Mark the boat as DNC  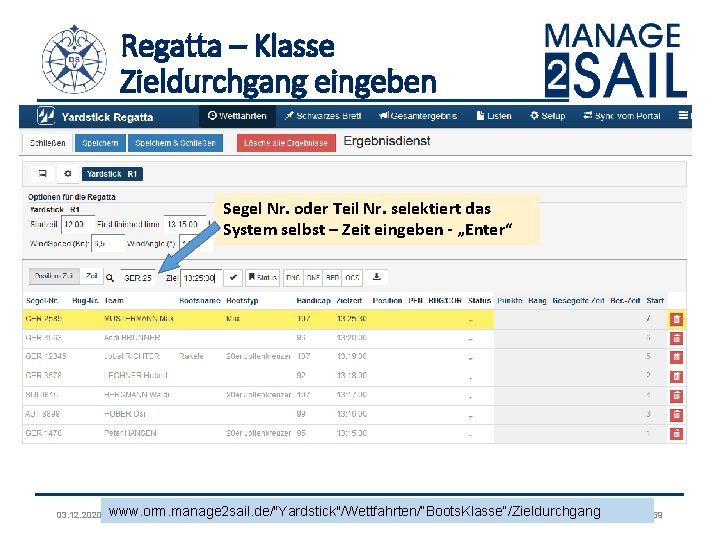click(293, 277)
